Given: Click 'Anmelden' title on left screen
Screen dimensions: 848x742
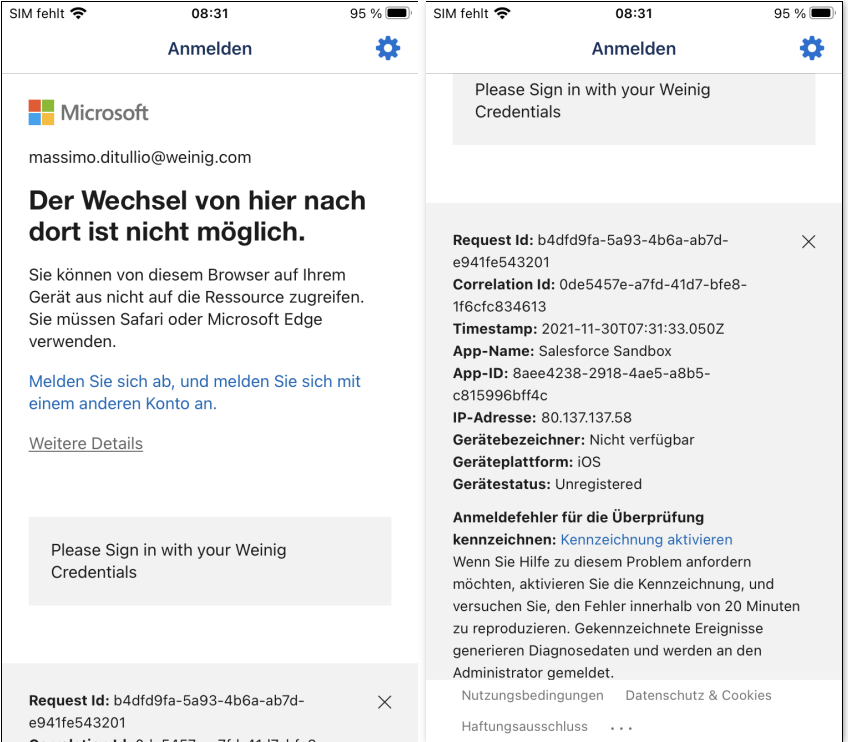Looking at the screenshot, I should click(210, 49).
